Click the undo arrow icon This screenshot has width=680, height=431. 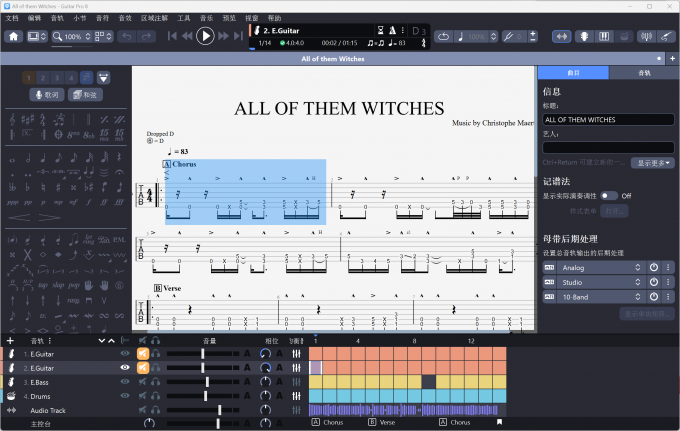128,36
